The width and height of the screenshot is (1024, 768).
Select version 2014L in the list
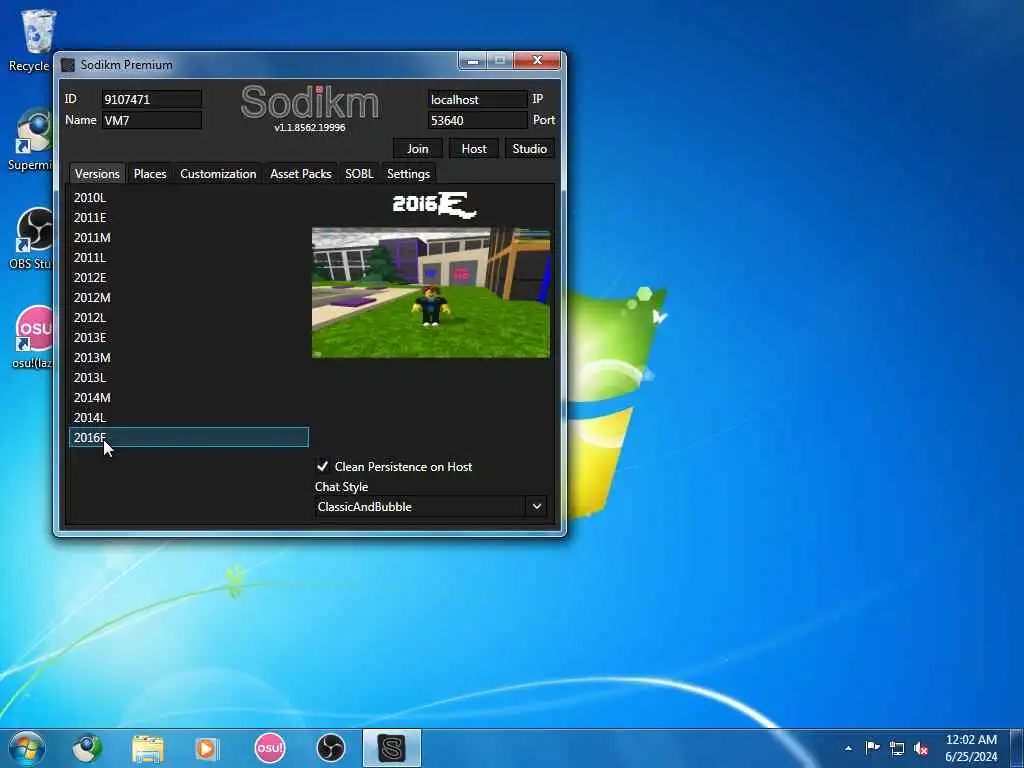tap(189, 417)
